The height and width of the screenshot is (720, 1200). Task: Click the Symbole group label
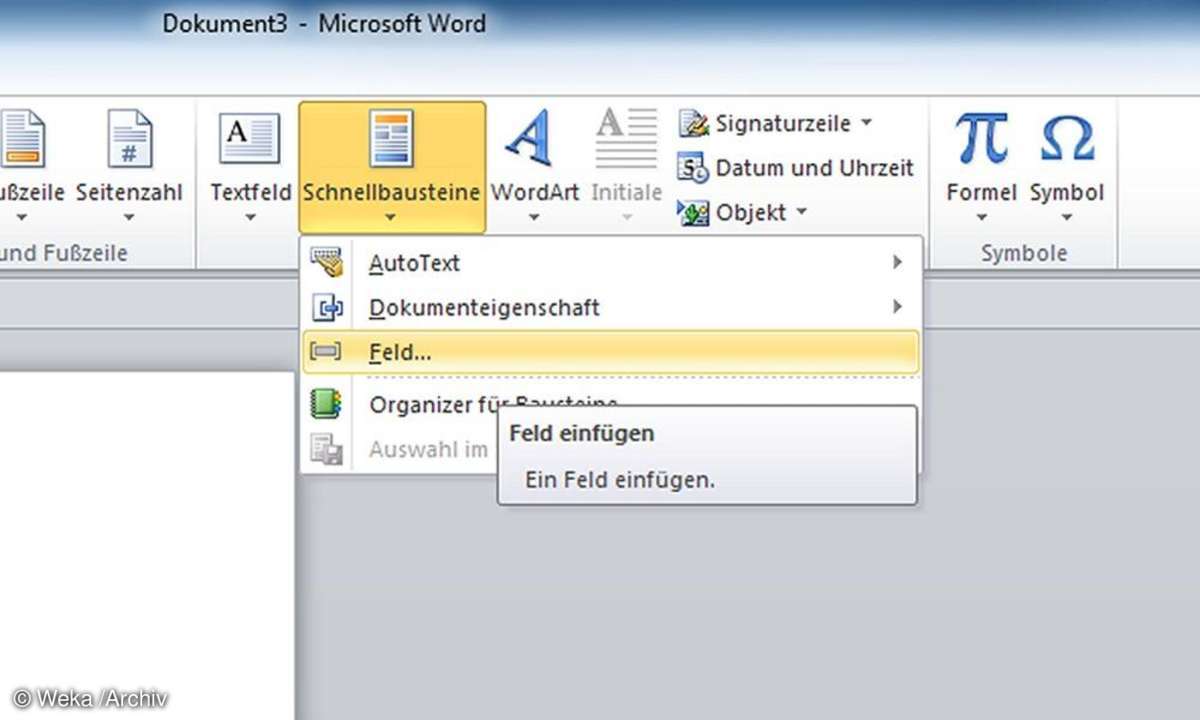1024,253
